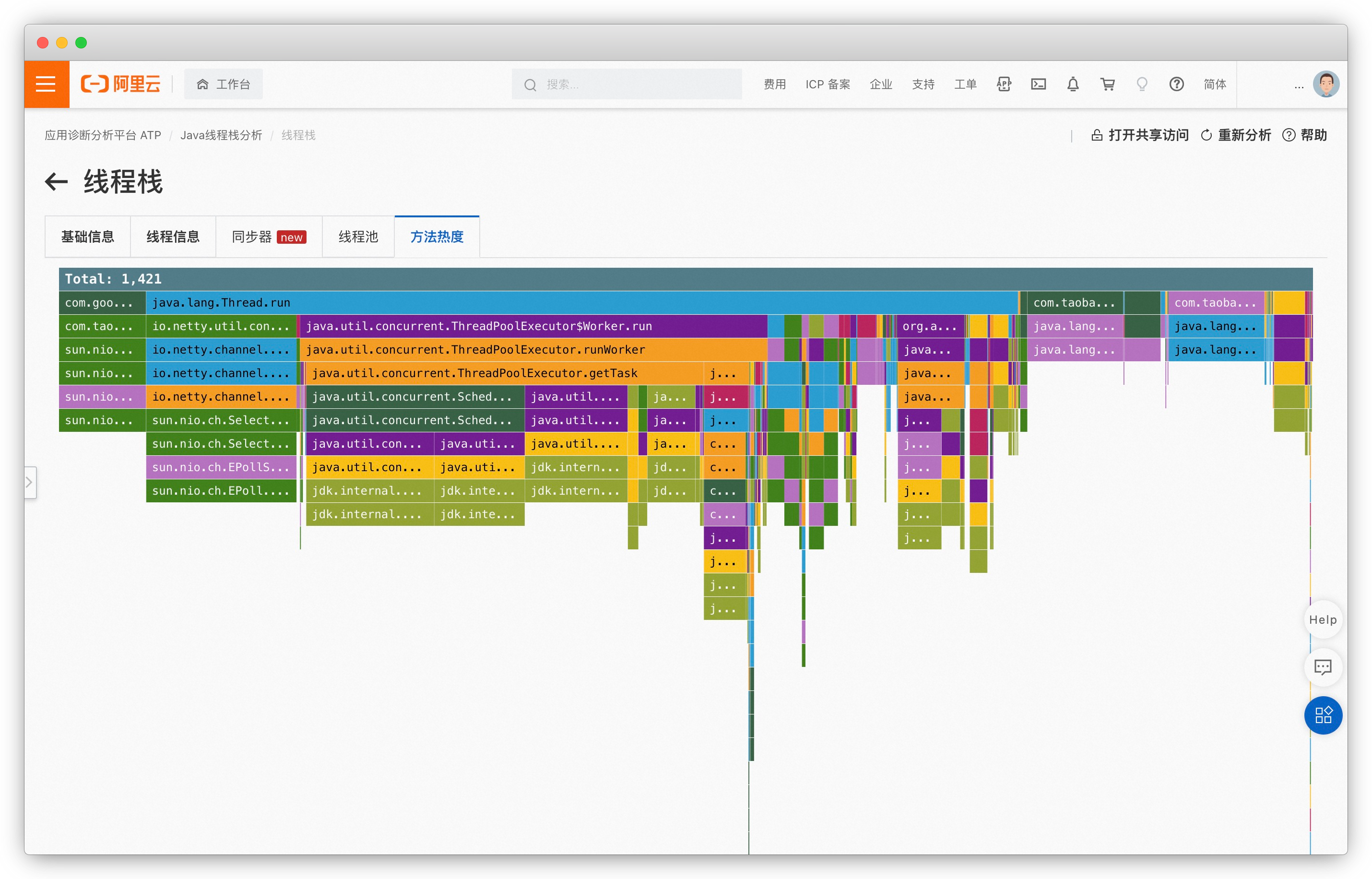1372x879 pixels.
Task: Expand the collapsed left side panel
Action: pos(30,482)
